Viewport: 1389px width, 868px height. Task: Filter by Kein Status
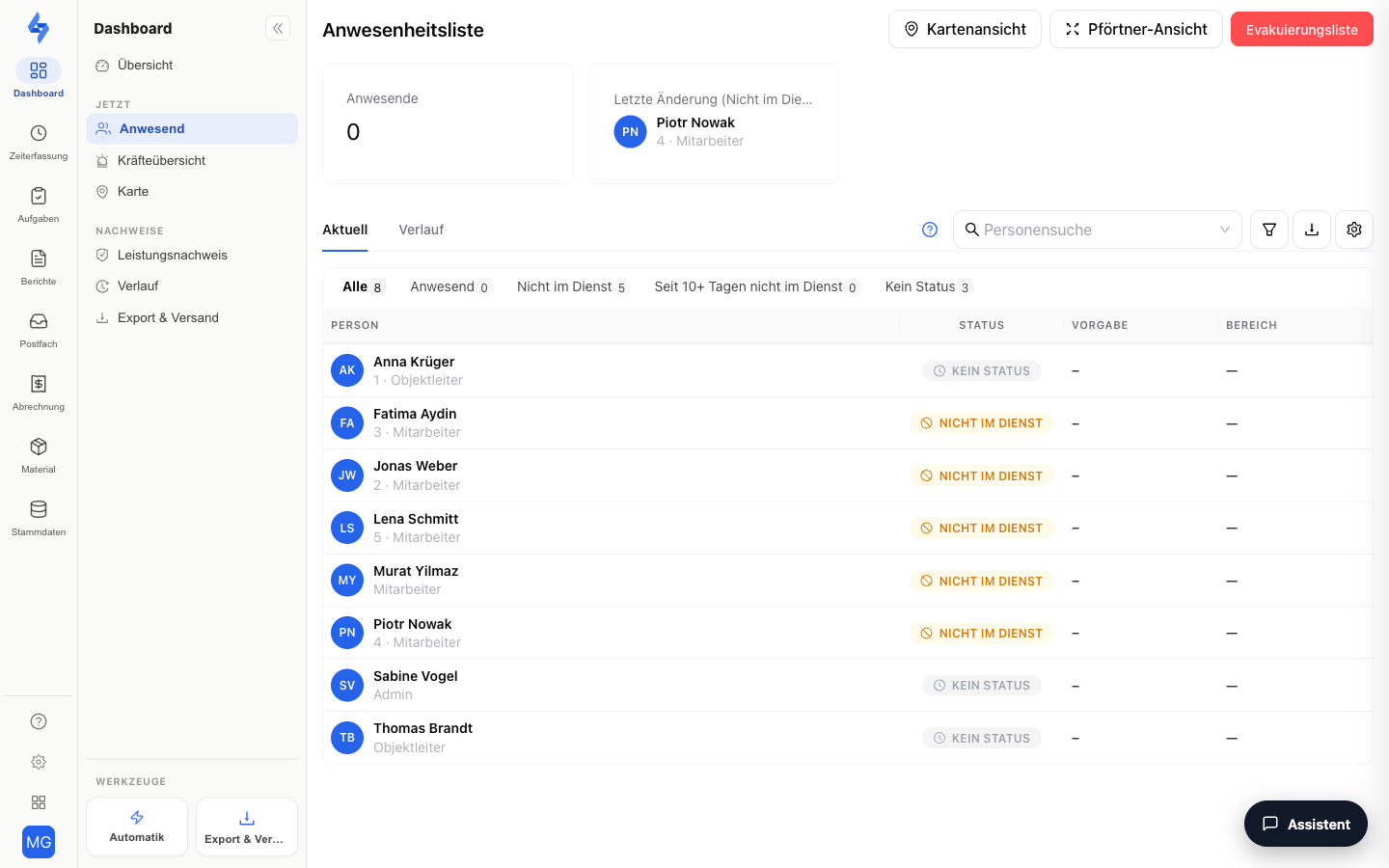[x=928, y=286]
